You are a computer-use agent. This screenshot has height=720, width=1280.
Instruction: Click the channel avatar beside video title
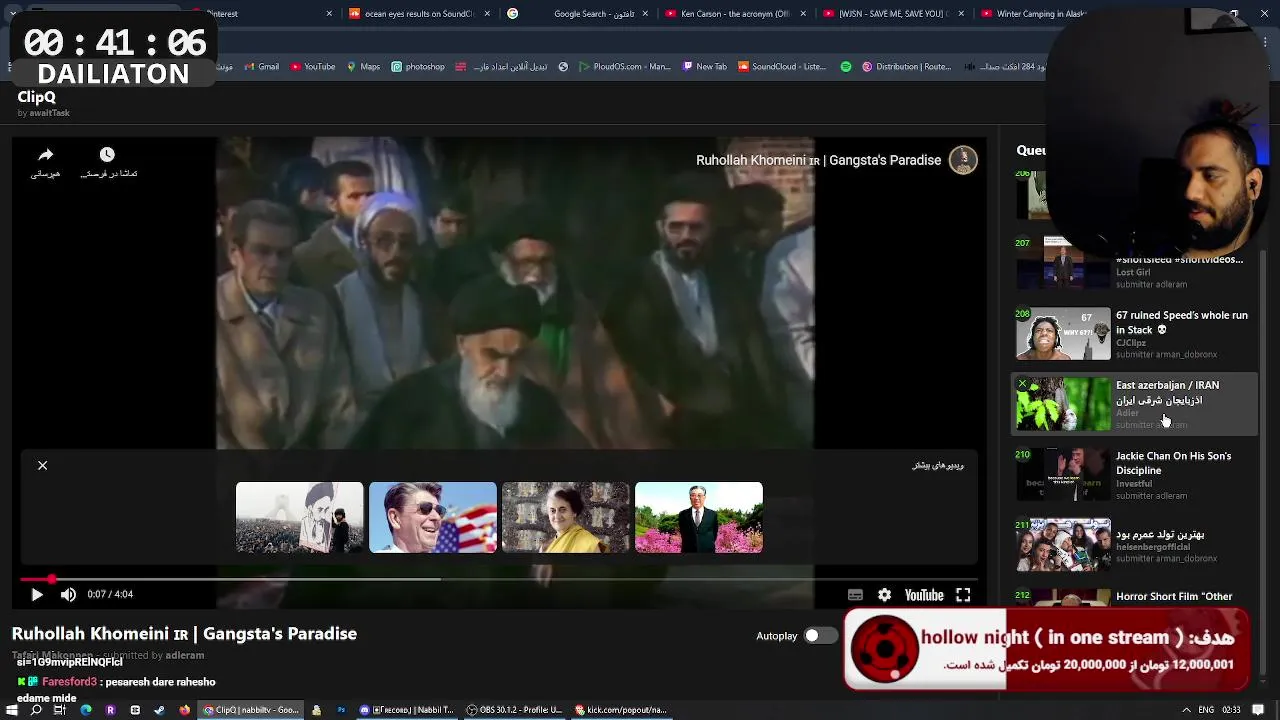click(963, 160)
